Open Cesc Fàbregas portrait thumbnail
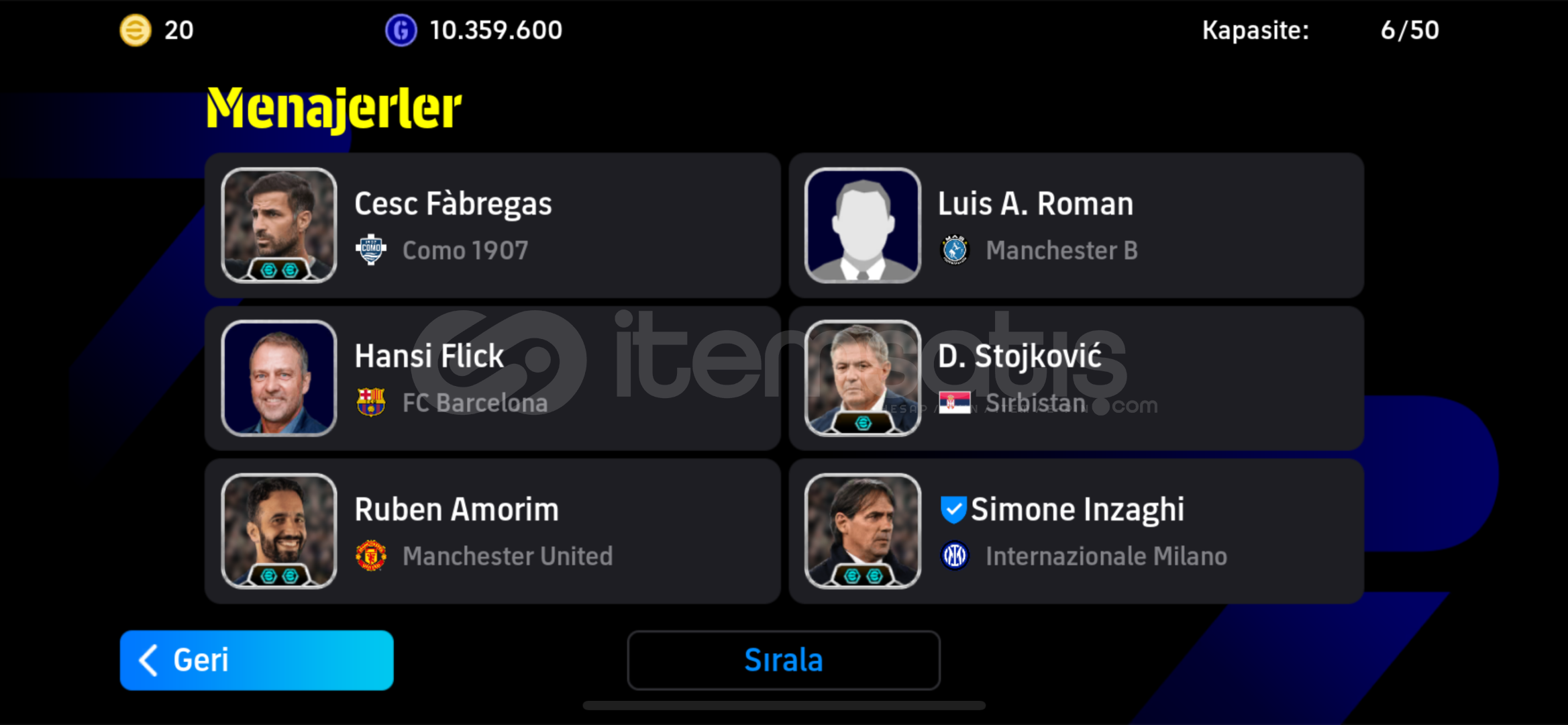The image size is (1568, 725). click(279, 225)
